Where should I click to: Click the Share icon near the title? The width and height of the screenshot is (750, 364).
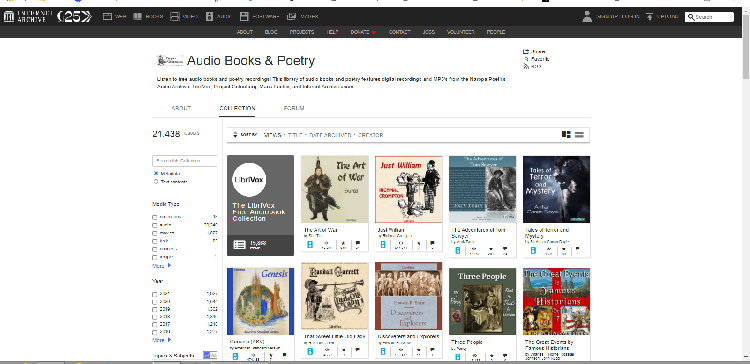tap(526, 52)
